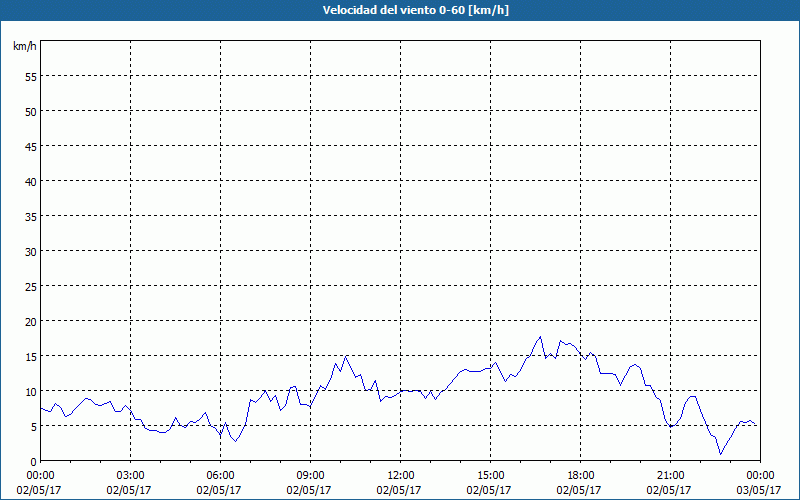Viewport: 800px width, 500px height.
Task: Click the x-axis time label 09:00
Action: click(x=310, y=476)
